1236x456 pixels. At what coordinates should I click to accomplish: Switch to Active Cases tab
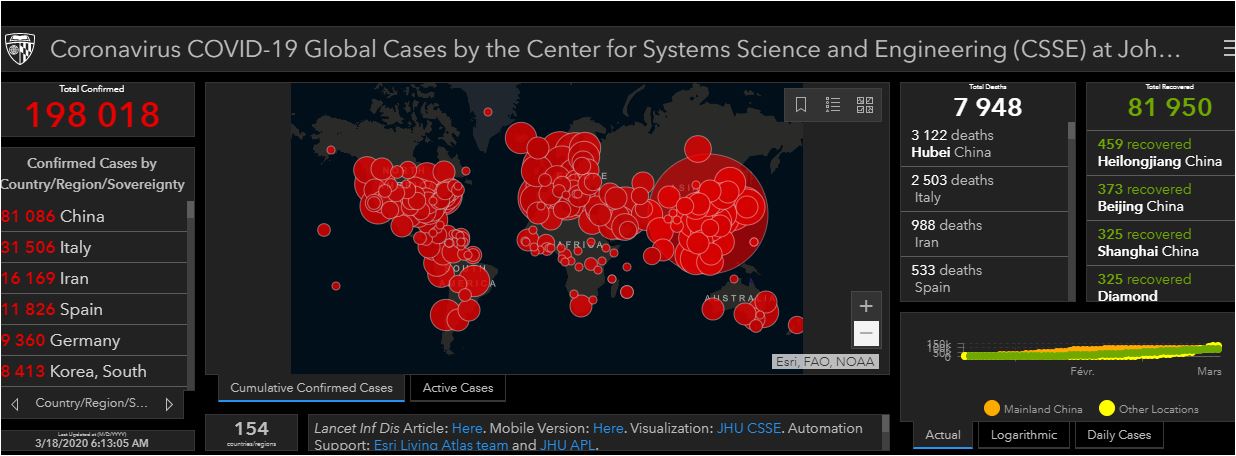pyautogui.click(x=458, y=388)
